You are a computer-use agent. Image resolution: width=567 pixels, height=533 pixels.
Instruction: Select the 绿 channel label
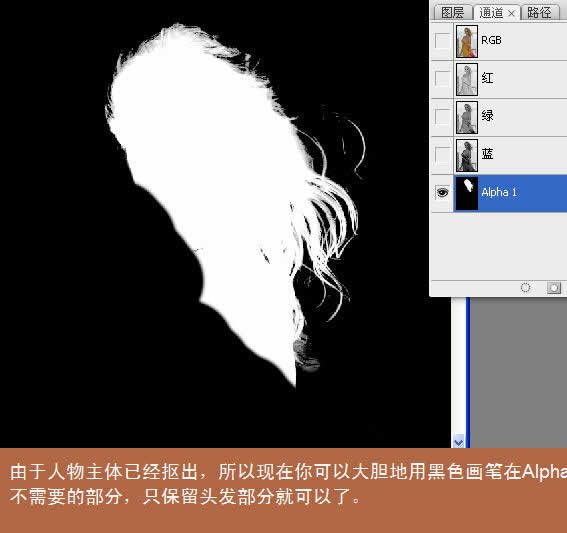pyautogui.click(x=487, y=116)
